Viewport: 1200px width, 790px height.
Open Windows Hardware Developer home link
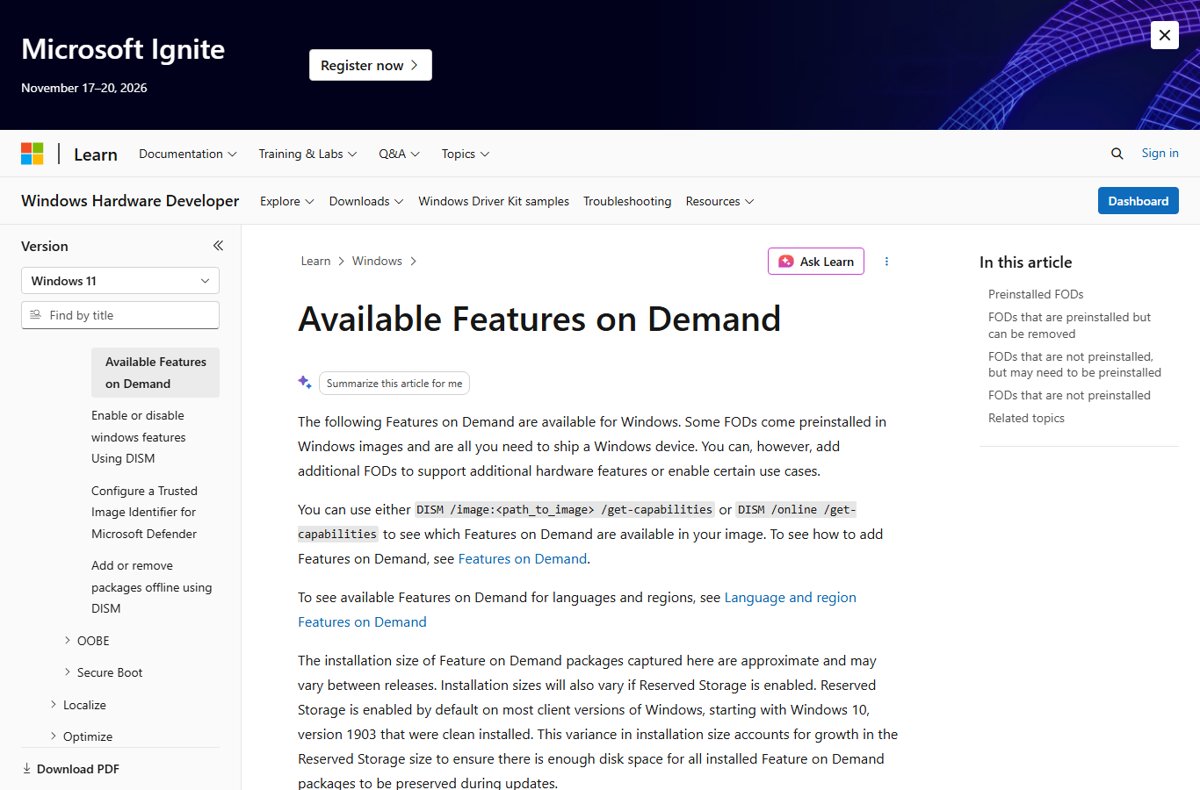pos(130,201)
